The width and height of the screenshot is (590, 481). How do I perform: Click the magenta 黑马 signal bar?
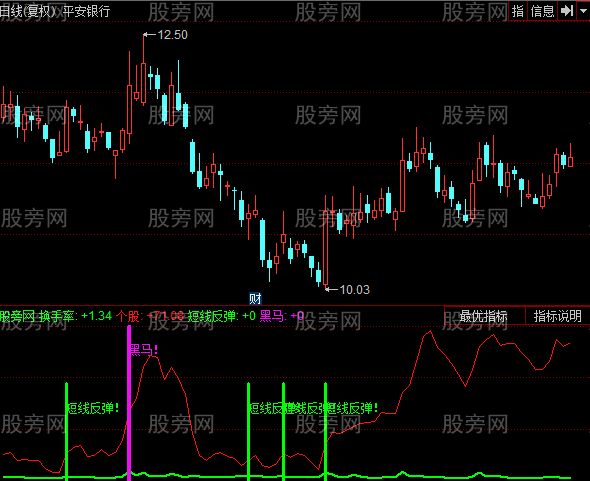(129, 403)
